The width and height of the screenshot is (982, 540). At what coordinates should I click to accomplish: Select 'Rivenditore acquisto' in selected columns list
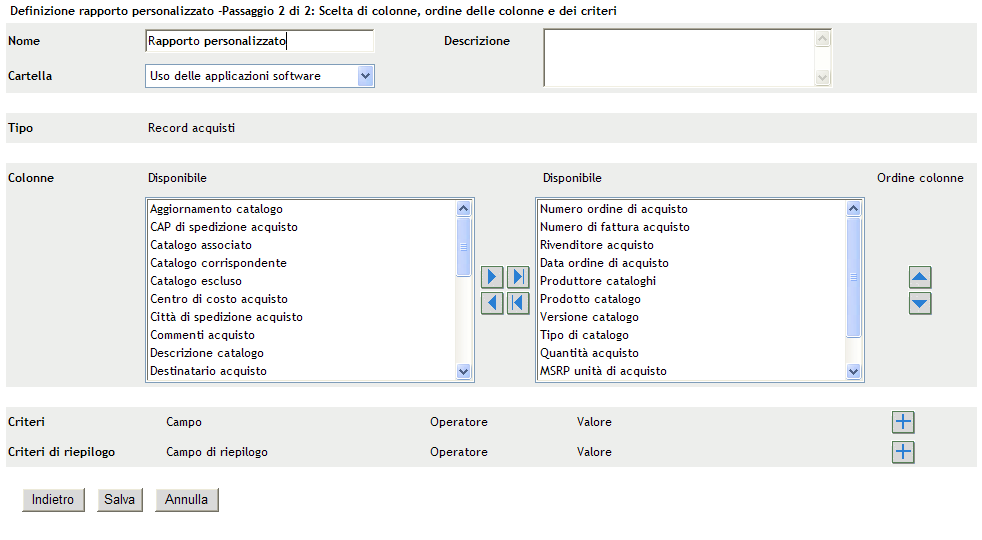(597, 245)
